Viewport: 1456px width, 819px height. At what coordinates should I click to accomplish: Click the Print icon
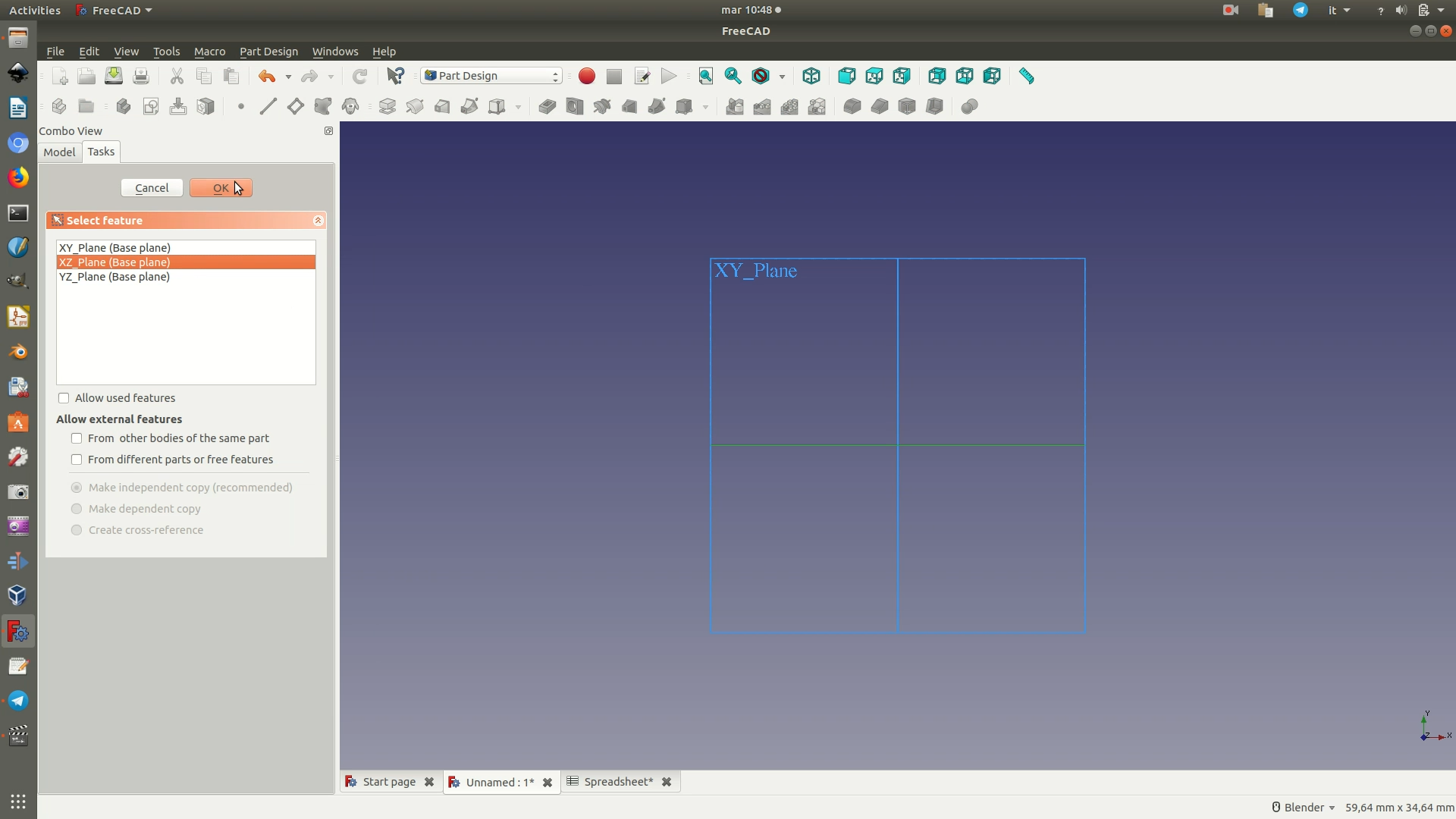(141, 76)
